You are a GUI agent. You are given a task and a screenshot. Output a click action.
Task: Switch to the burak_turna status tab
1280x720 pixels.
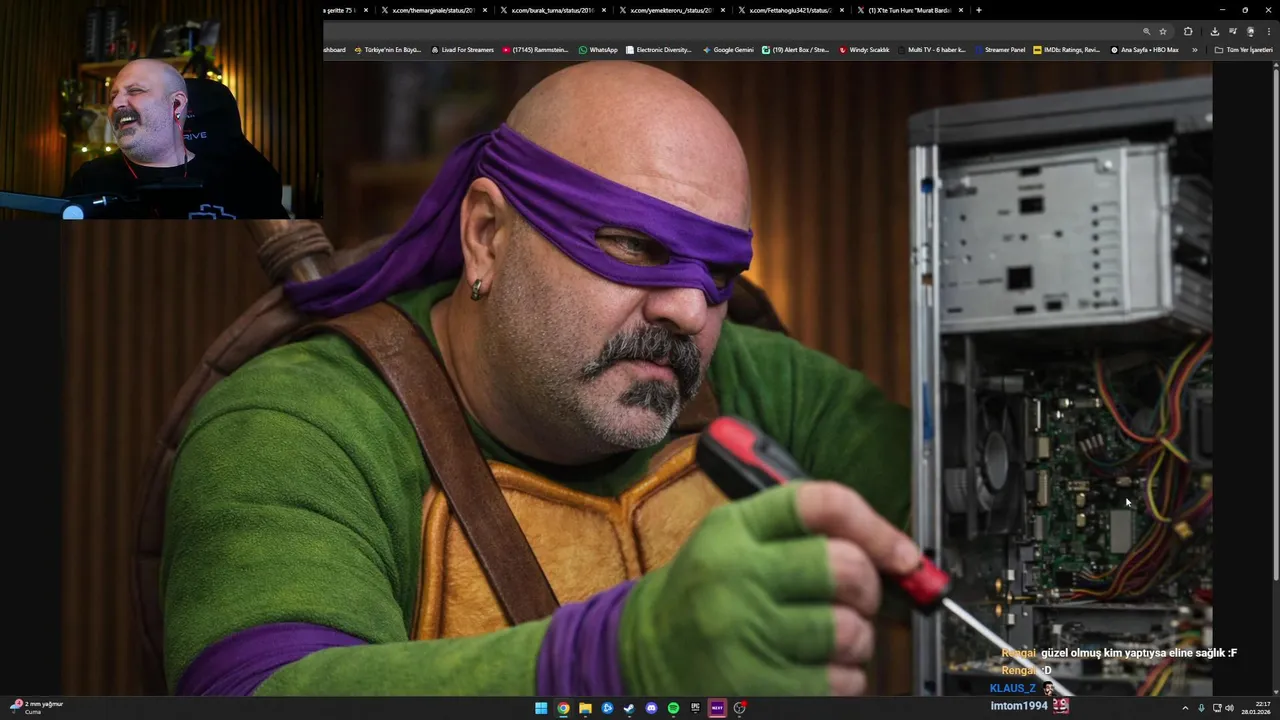(551, 10)
